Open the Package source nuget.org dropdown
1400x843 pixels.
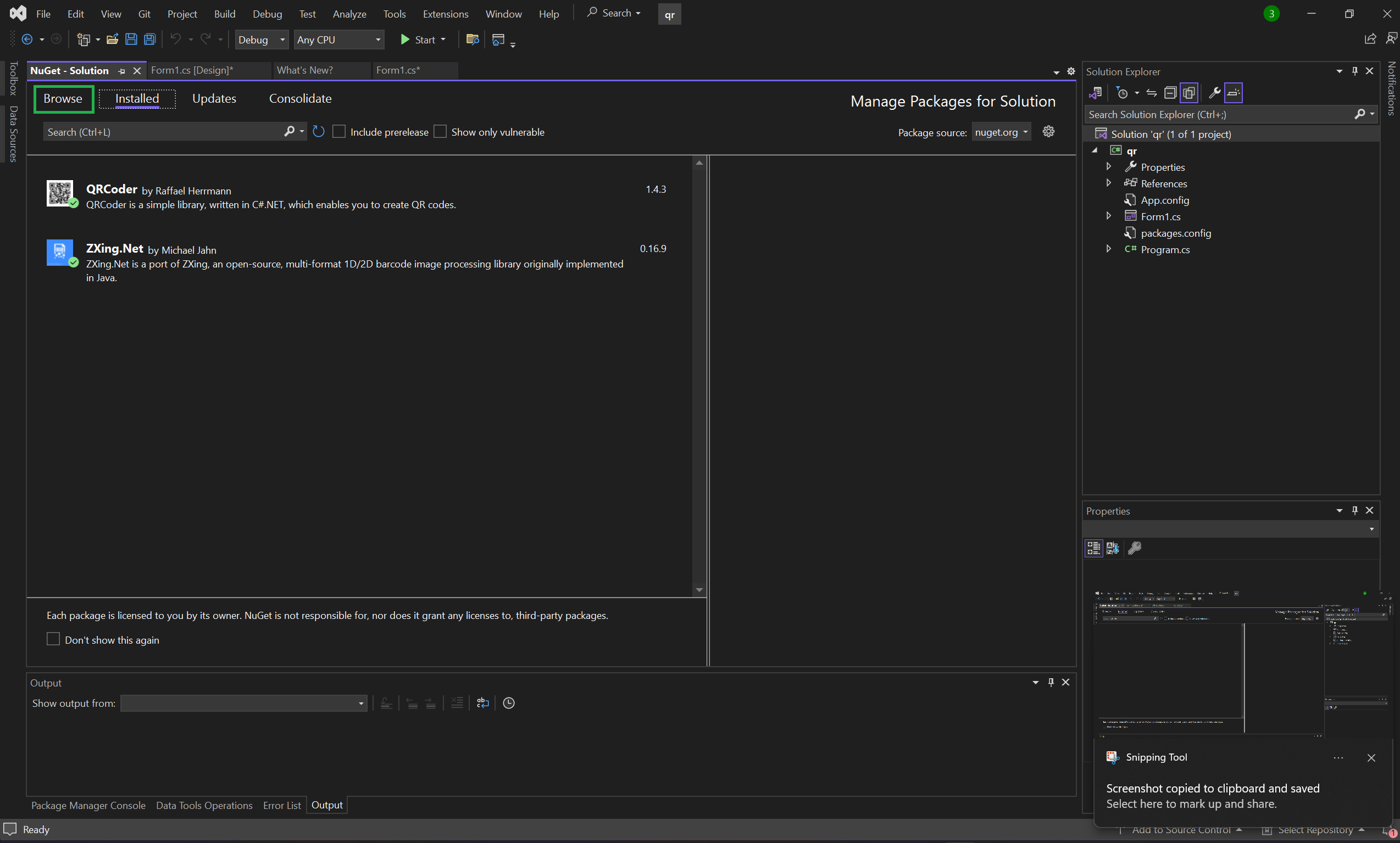click(x=1001, y=132)
